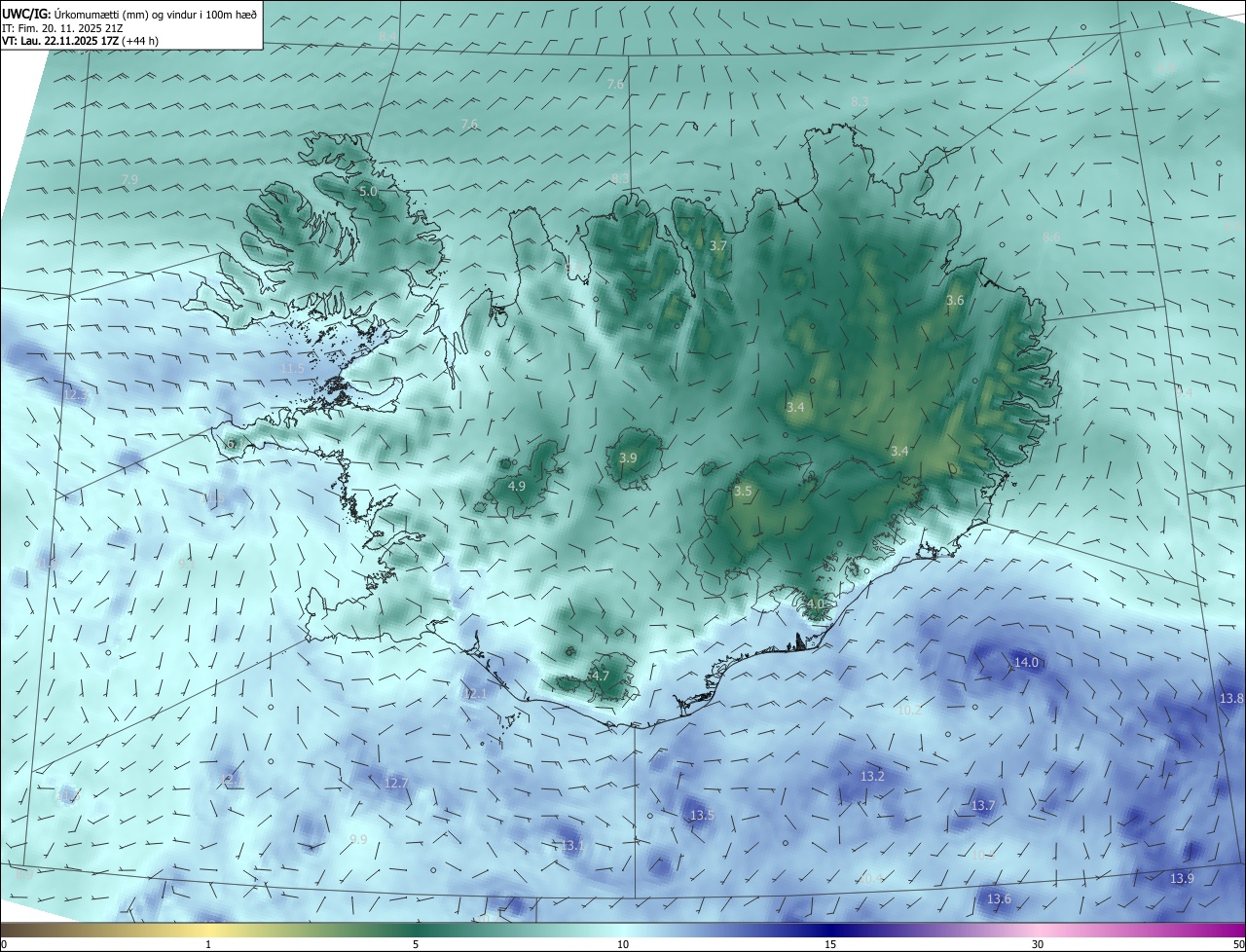Click the 13.5 value label south of Iceland
Image resolution: width=1246 pixels, height=952 pixels.
point(702,815)
